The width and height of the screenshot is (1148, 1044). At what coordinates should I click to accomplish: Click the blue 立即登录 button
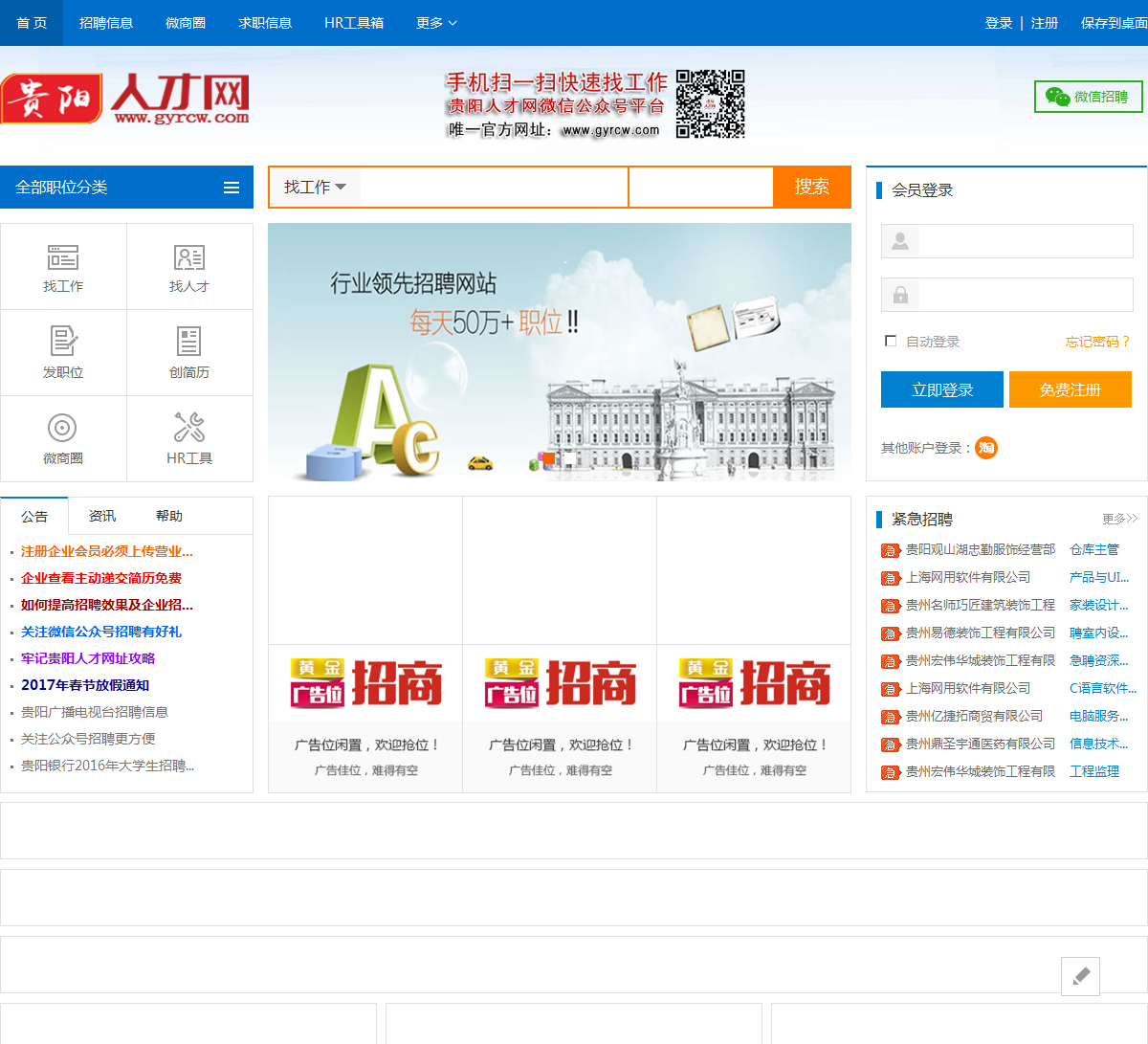[x=941, y=389]
